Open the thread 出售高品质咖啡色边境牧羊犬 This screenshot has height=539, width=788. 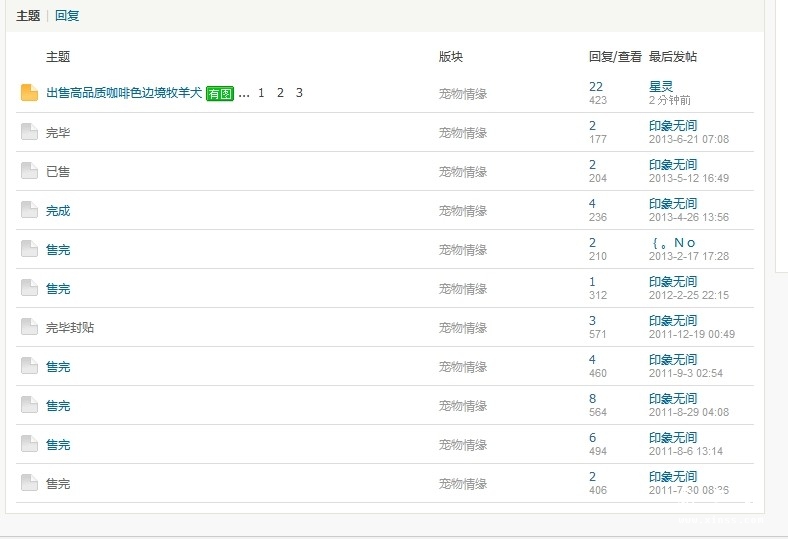coord(124,93)
